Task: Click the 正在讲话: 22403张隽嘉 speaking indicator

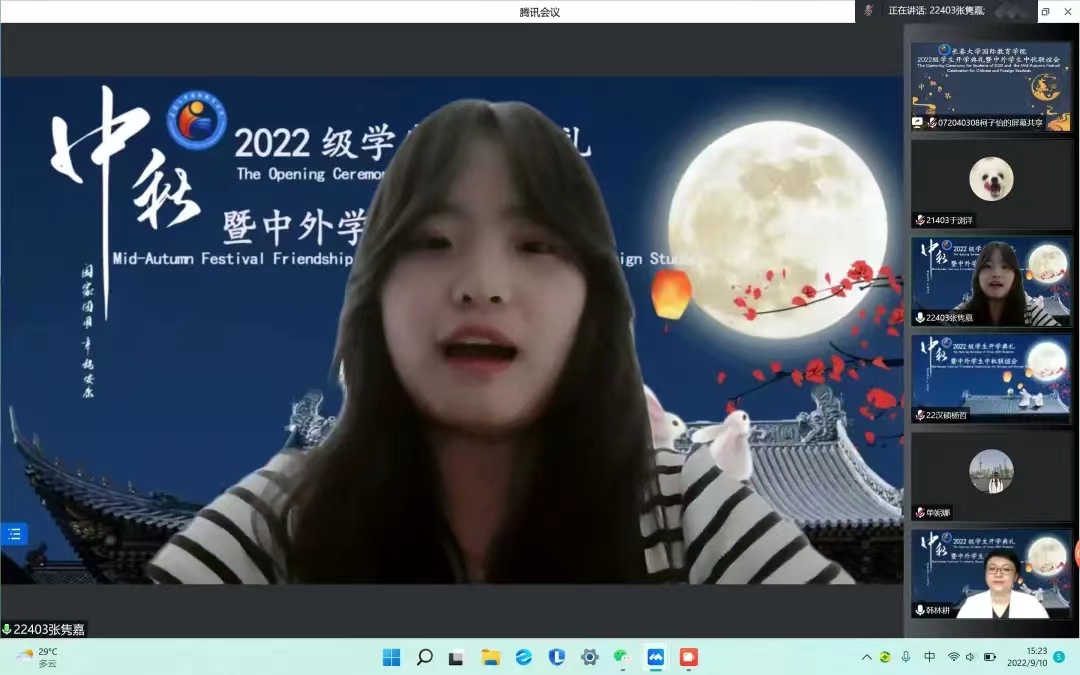Action: 936,10
